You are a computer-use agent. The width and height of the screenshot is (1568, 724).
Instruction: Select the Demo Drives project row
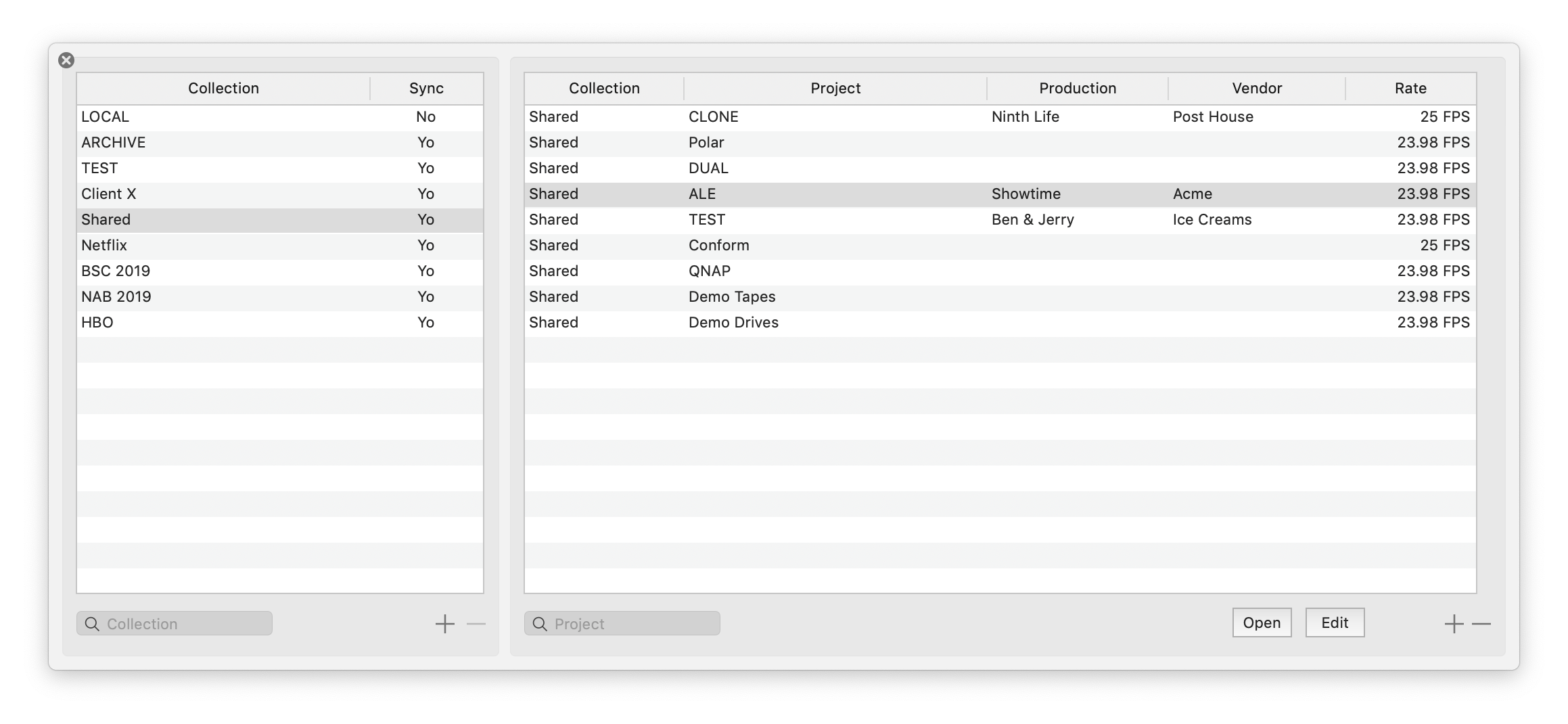pyautogui.click(x=1000, y=323)
